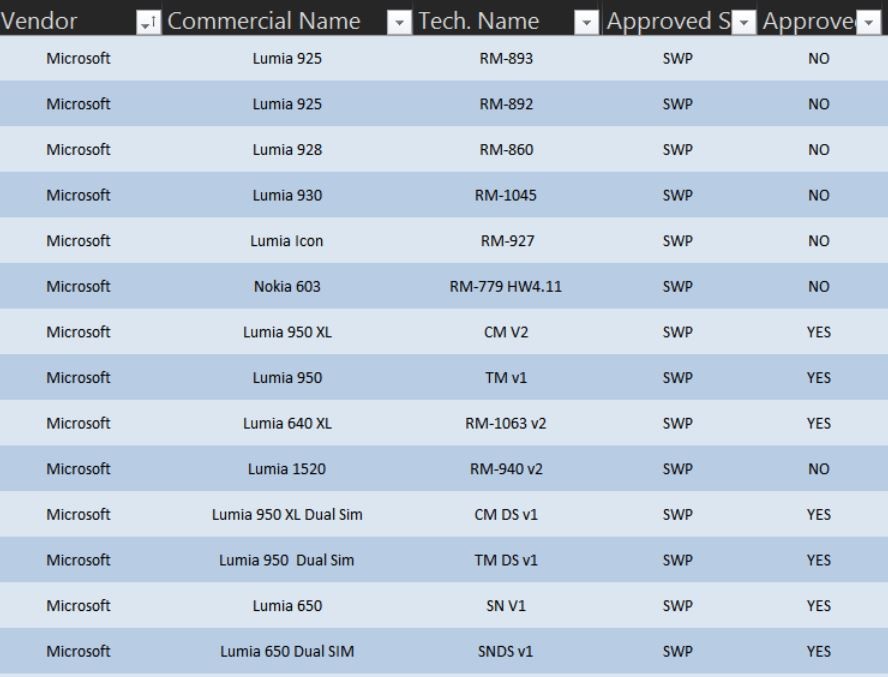Screen dimensions: 888x677
Task: Select the Lumia Icon cell
Action: tap(288, 241)
